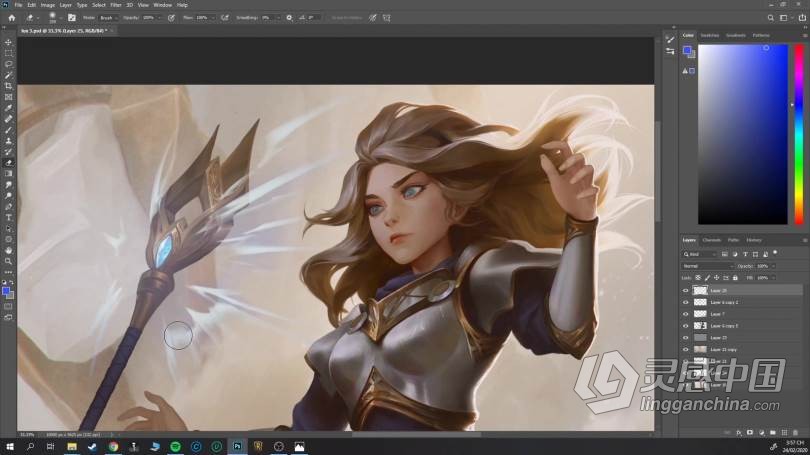Open the Image menu
The image size is (810, 455).
47,5
